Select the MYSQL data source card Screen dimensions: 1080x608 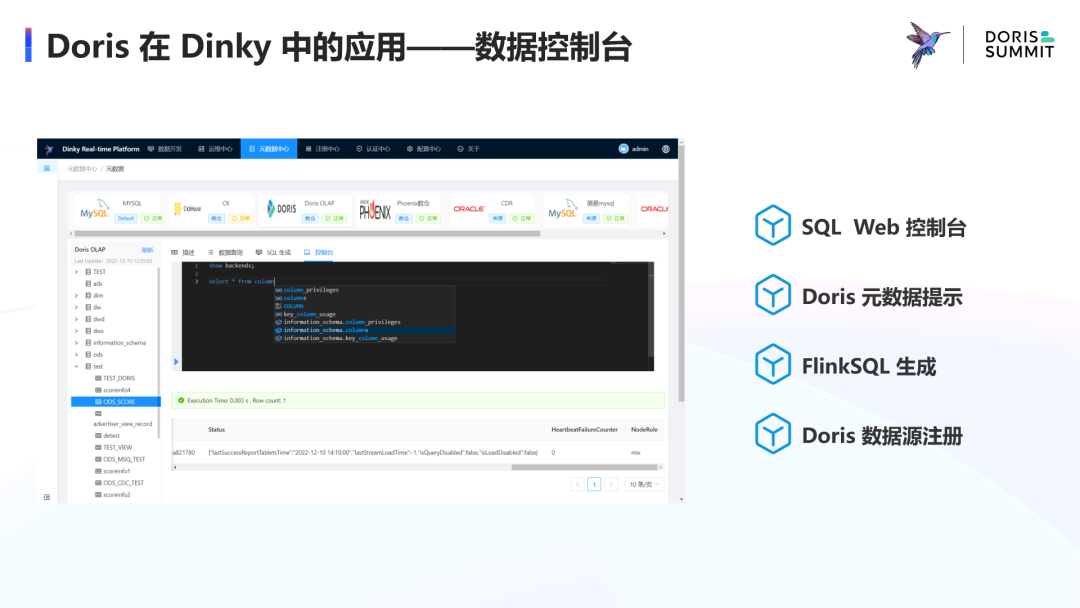click(x=120, y=210)
